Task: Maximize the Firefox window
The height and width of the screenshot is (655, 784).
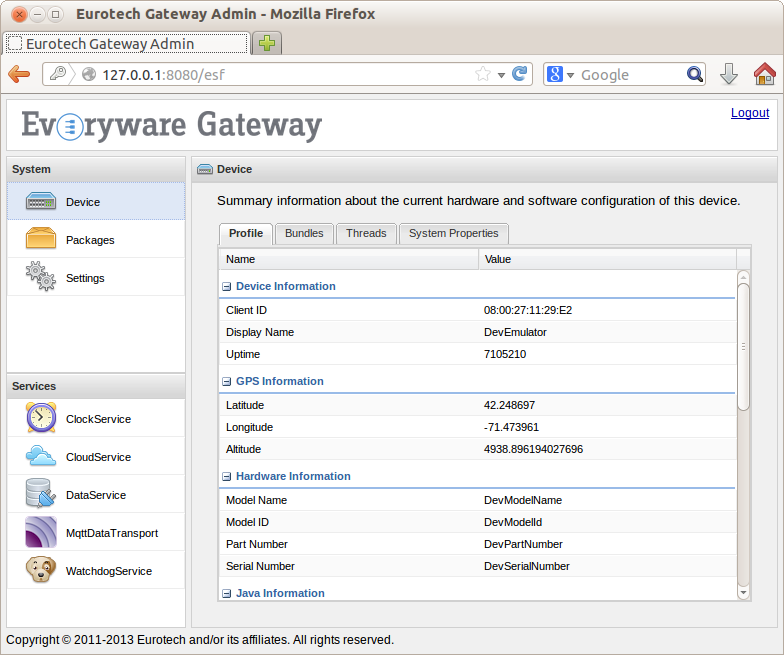Action: click(56, 14)
